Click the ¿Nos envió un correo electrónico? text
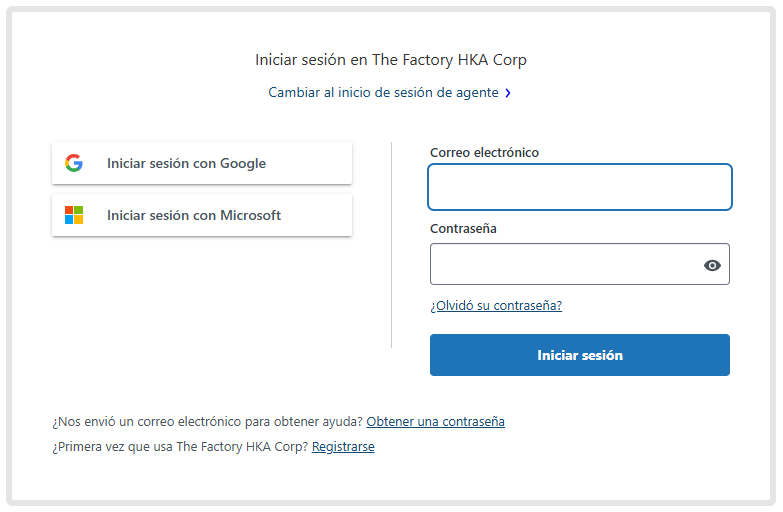 point(207,422)
